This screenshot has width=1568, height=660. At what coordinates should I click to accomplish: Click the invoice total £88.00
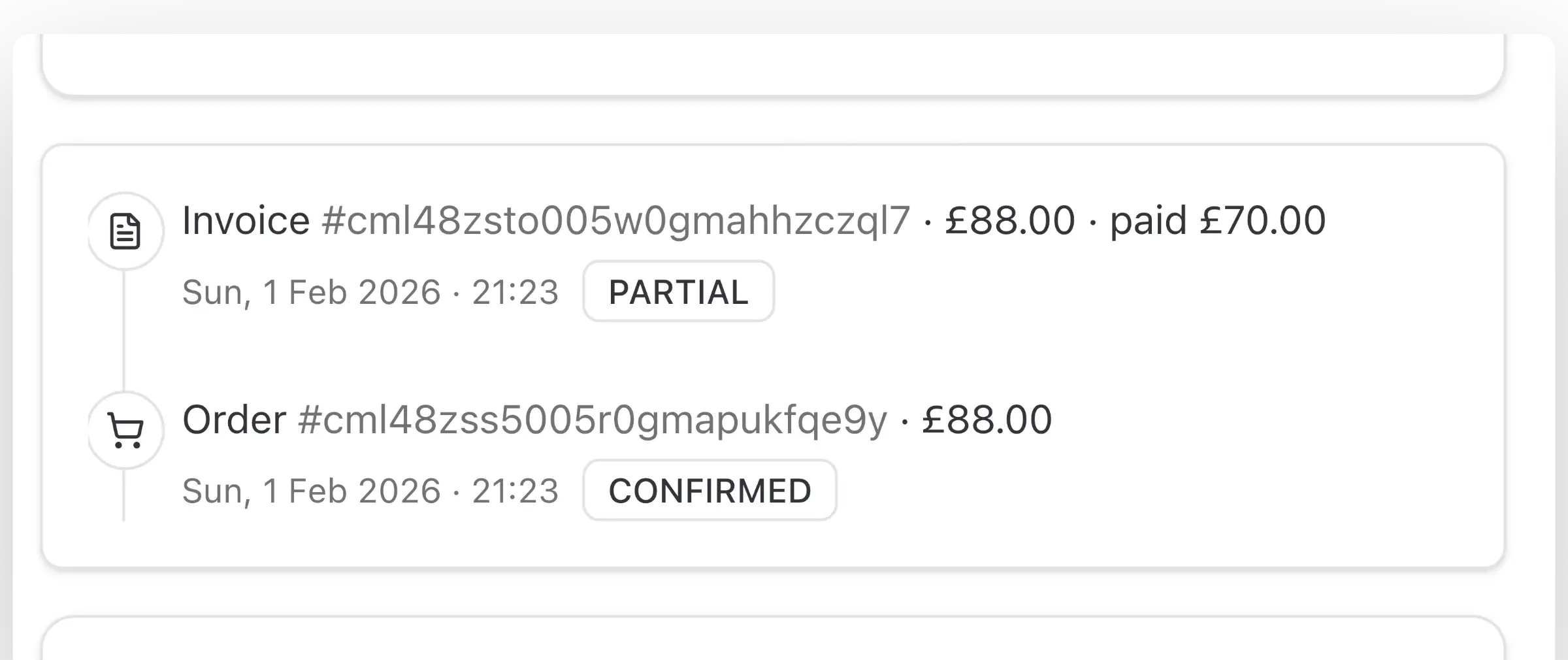1009,220
